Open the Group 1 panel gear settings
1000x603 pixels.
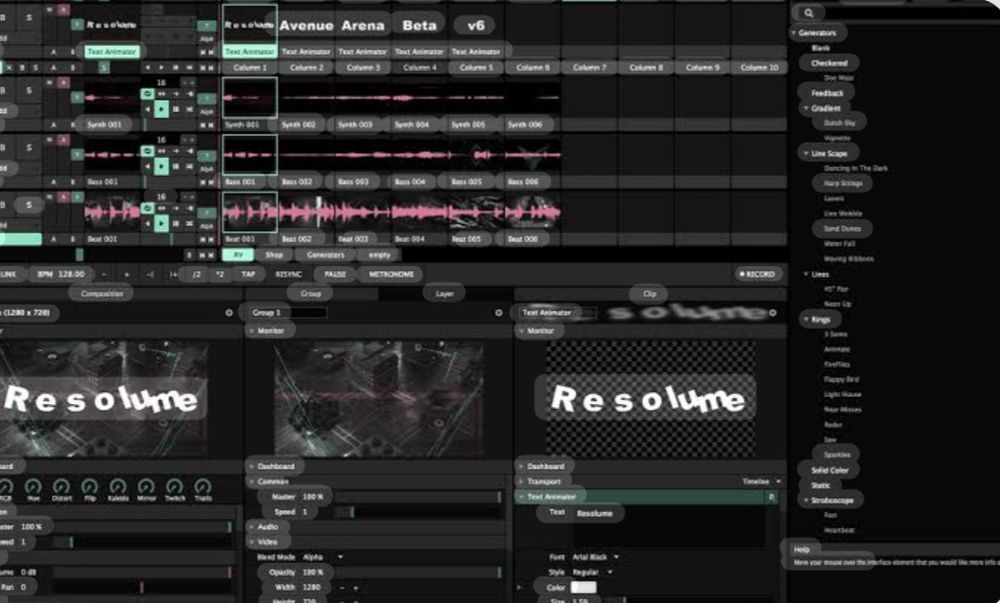(499, 313)
